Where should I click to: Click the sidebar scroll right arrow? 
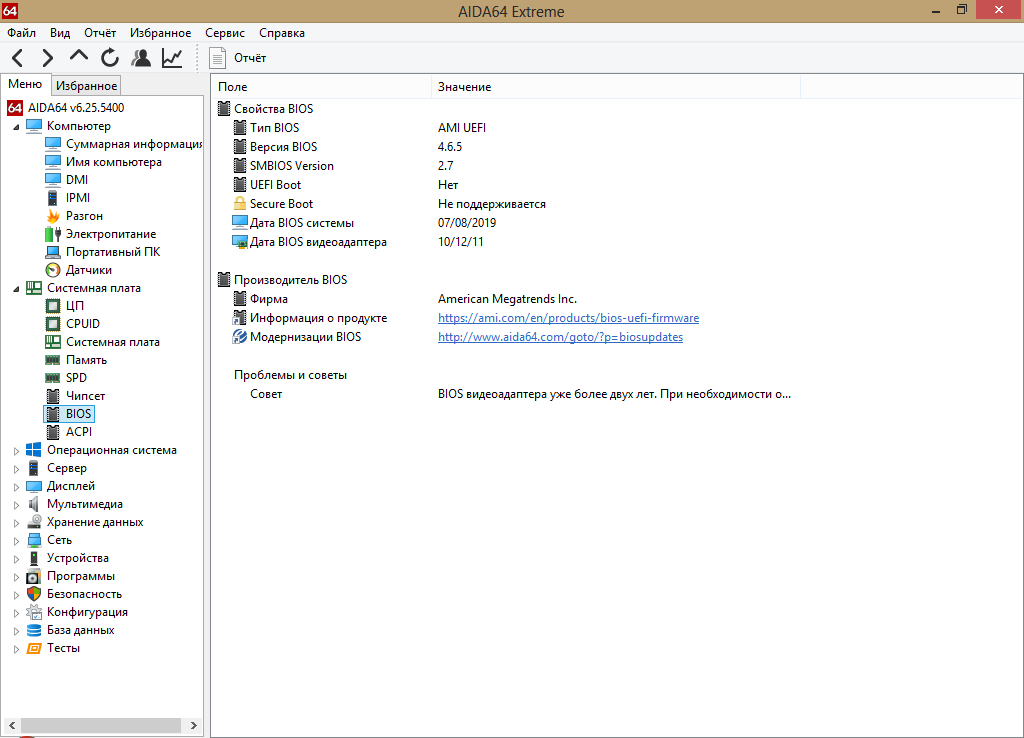[x=193, y=726]
